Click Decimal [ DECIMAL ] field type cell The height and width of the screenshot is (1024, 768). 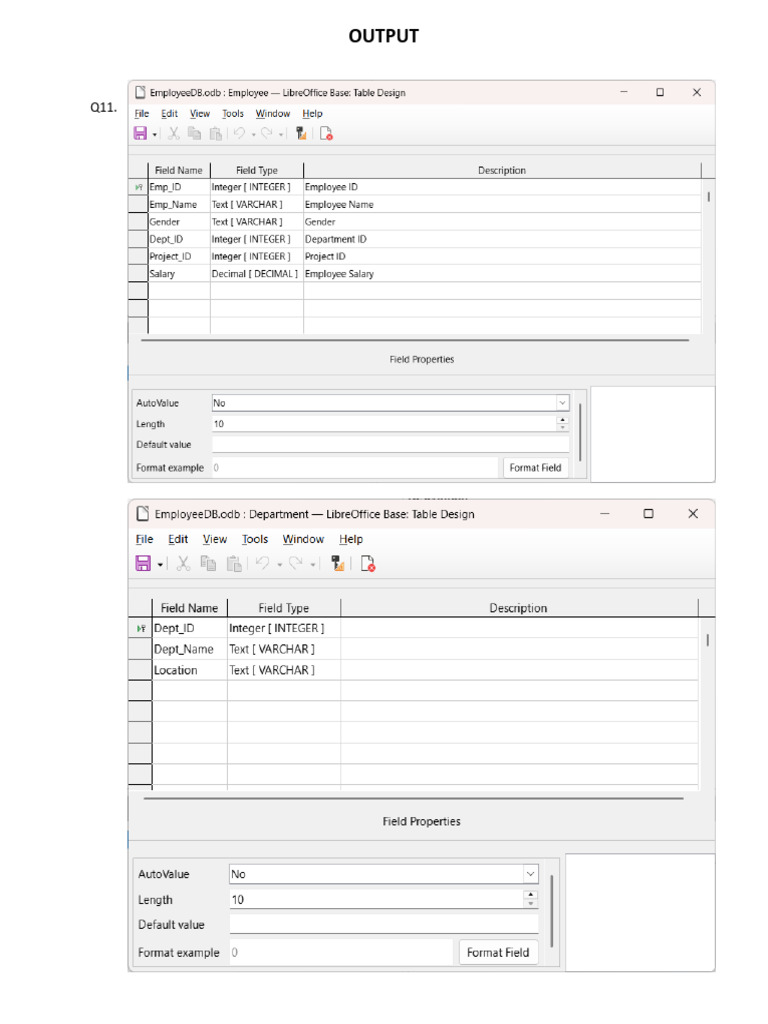[257, 274]
